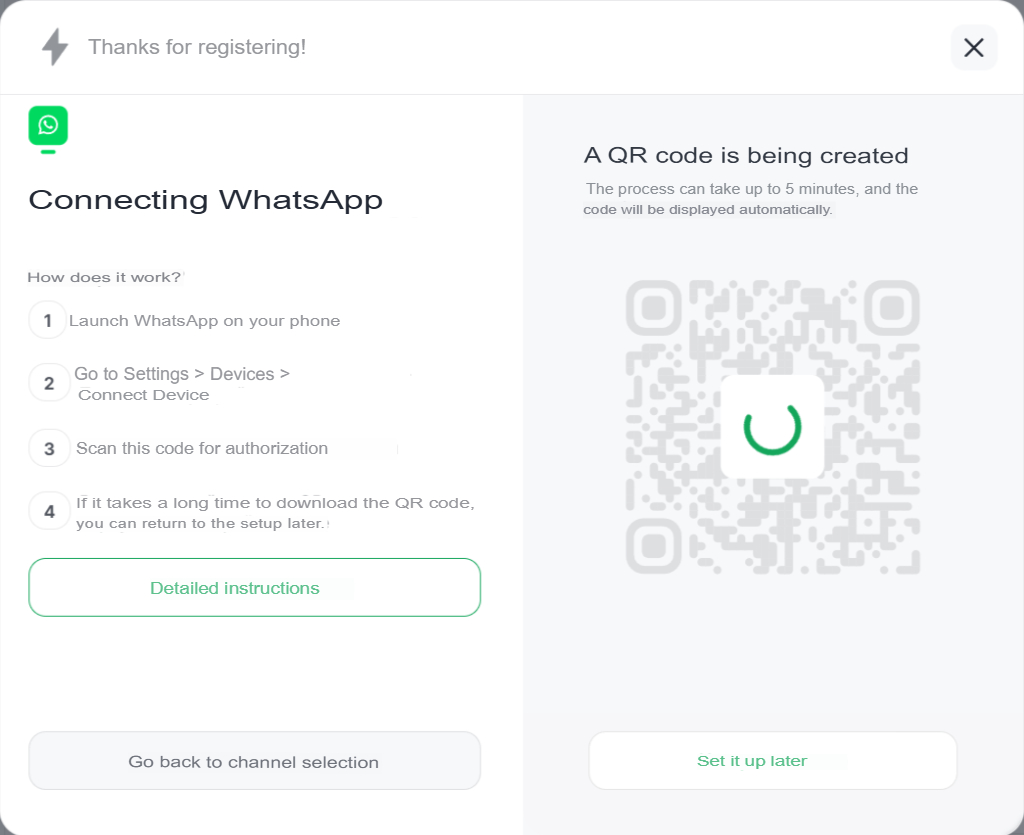This screenshot has height=835, width=1024.
Task: Click the step 2 number circle
Action: [x=48, y=383]
